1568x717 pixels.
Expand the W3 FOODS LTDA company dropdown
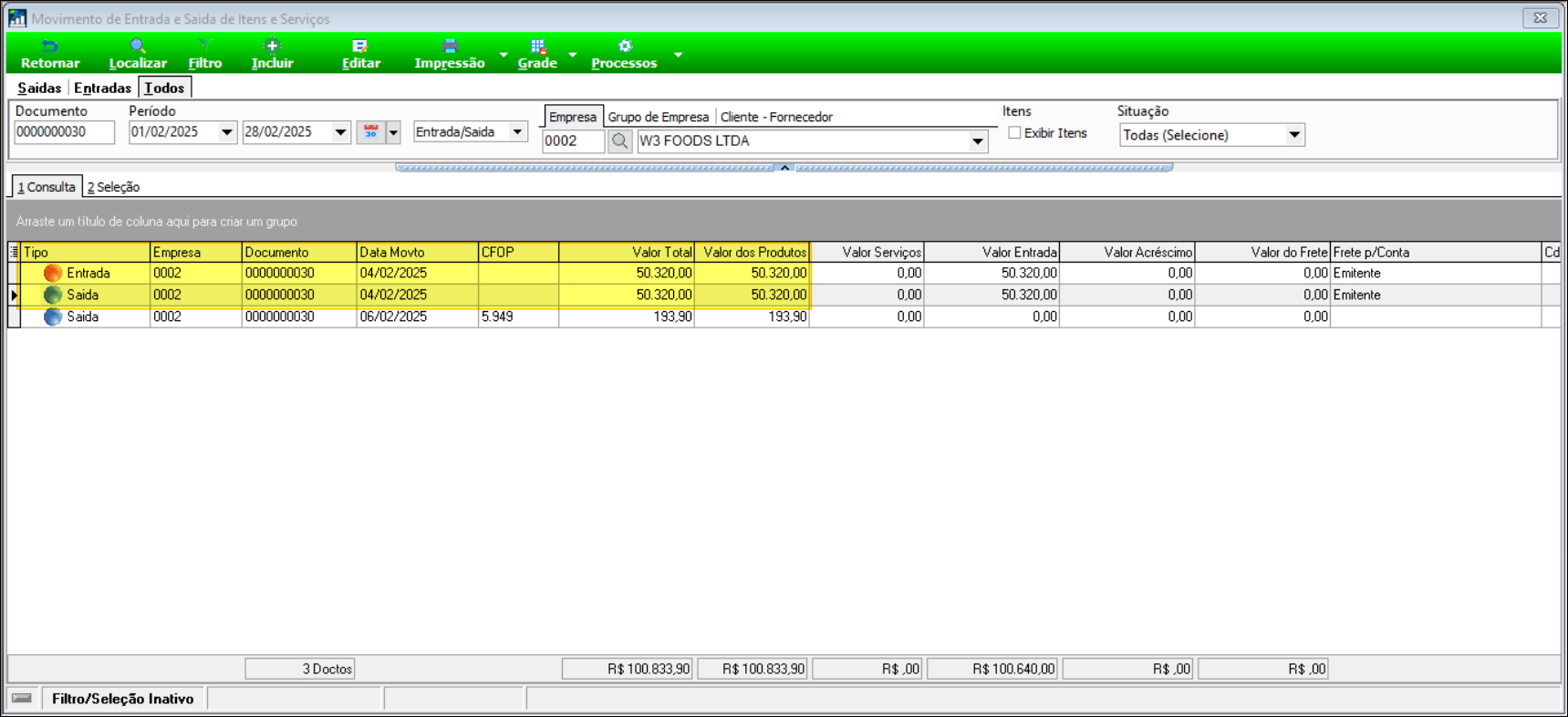click(x=977, y=141)
